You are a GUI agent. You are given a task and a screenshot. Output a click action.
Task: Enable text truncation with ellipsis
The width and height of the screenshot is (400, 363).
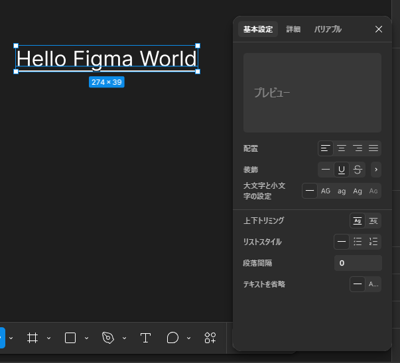pyautogui.click(x=373, y=284)
